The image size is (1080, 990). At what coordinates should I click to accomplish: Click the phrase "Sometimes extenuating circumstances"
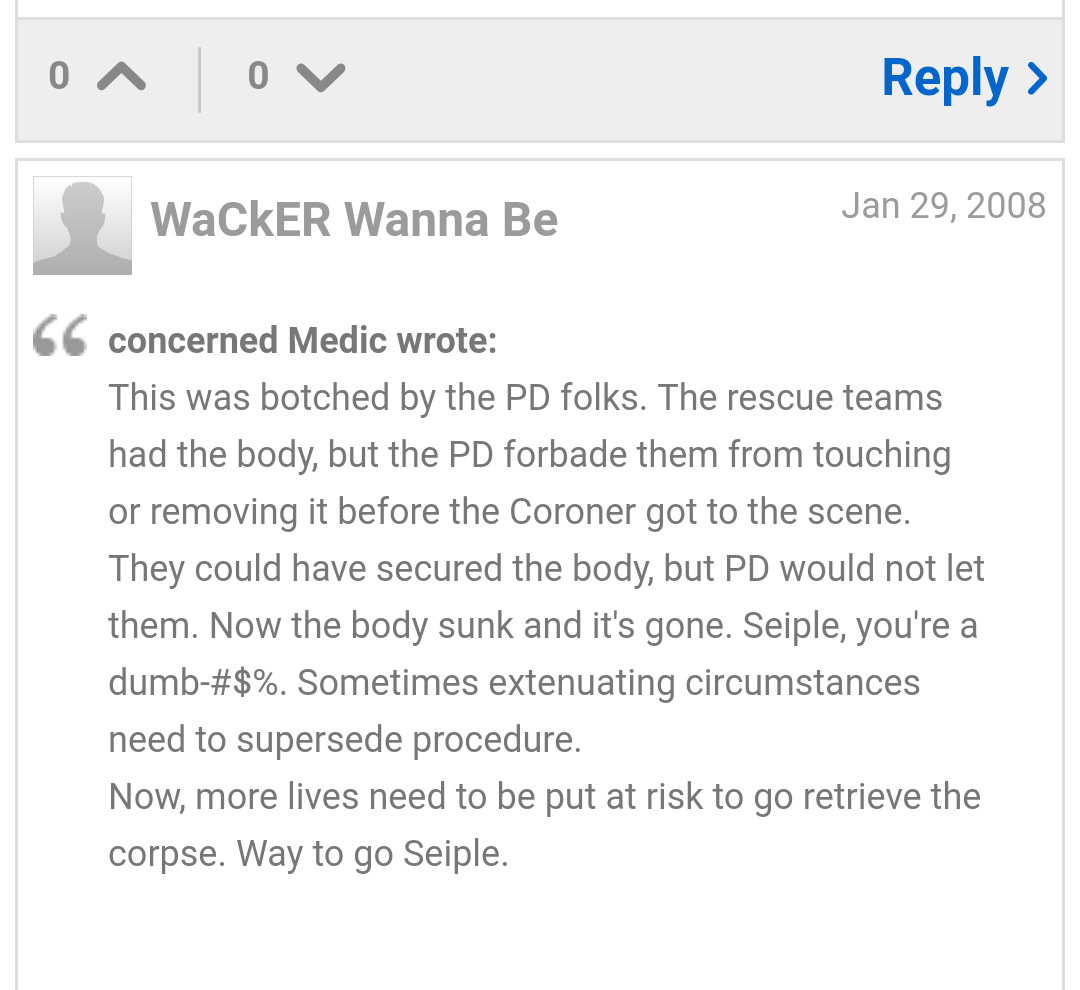608,683
